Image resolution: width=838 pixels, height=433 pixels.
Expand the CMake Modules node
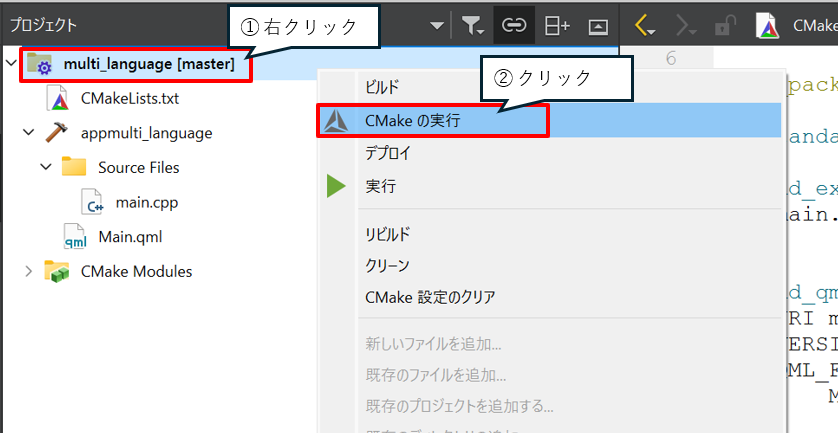click(28, 271)
